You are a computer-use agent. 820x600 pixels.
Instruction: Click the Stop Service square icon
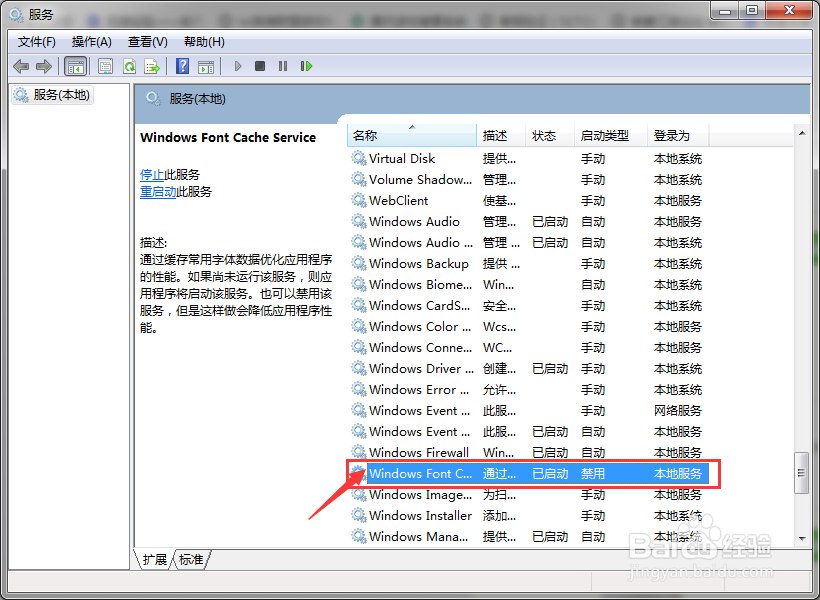(x=260, y=66)
